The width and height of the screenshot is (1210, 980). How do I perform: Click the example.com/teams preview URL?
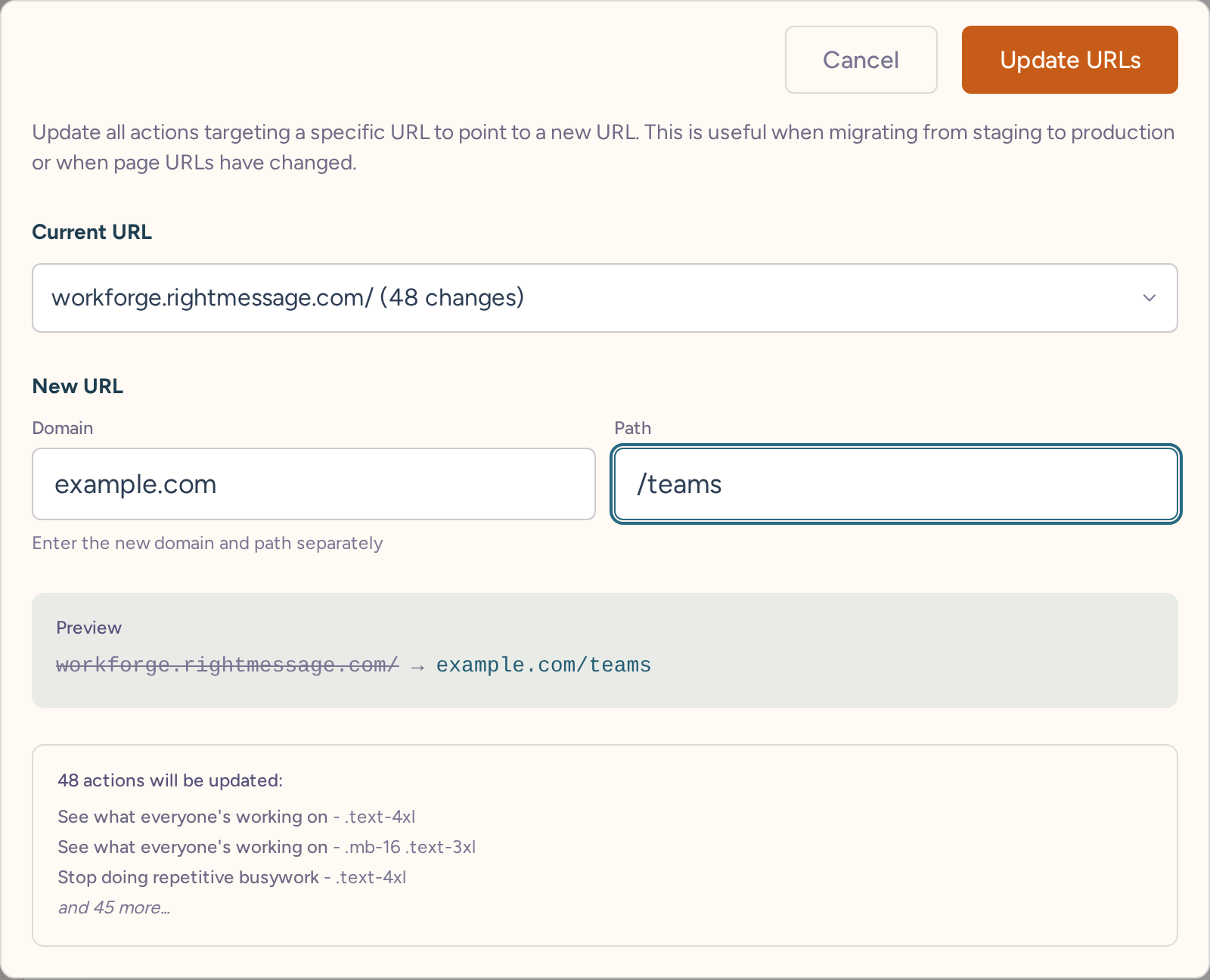point(544,665)
